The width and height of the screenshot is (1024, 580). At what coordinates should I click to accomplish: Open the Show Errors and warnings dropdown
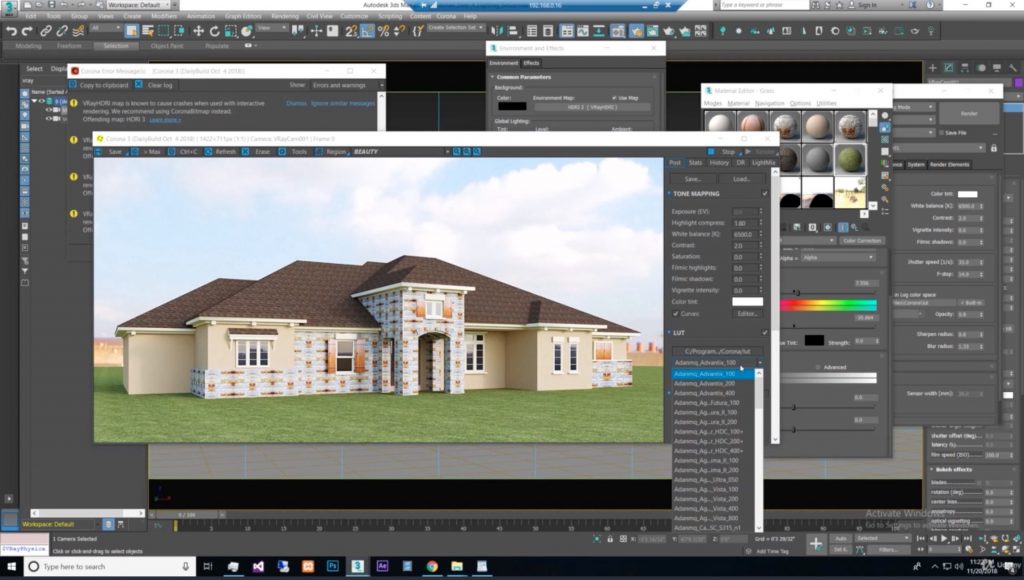348,86
